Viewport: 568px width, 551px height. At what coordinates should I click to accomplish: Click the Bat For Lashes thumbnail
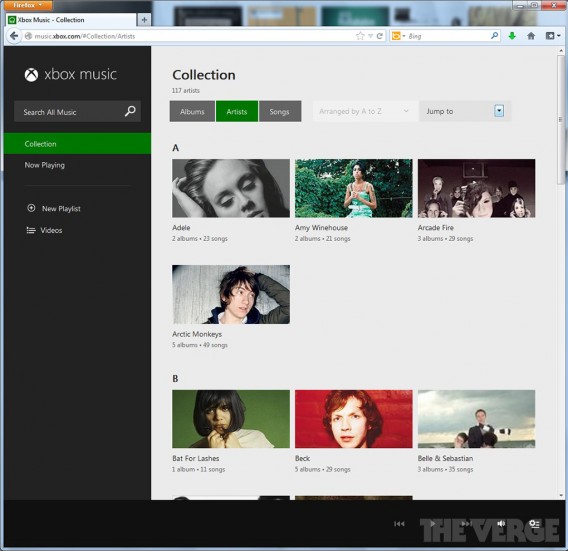(x=231, y=419)
